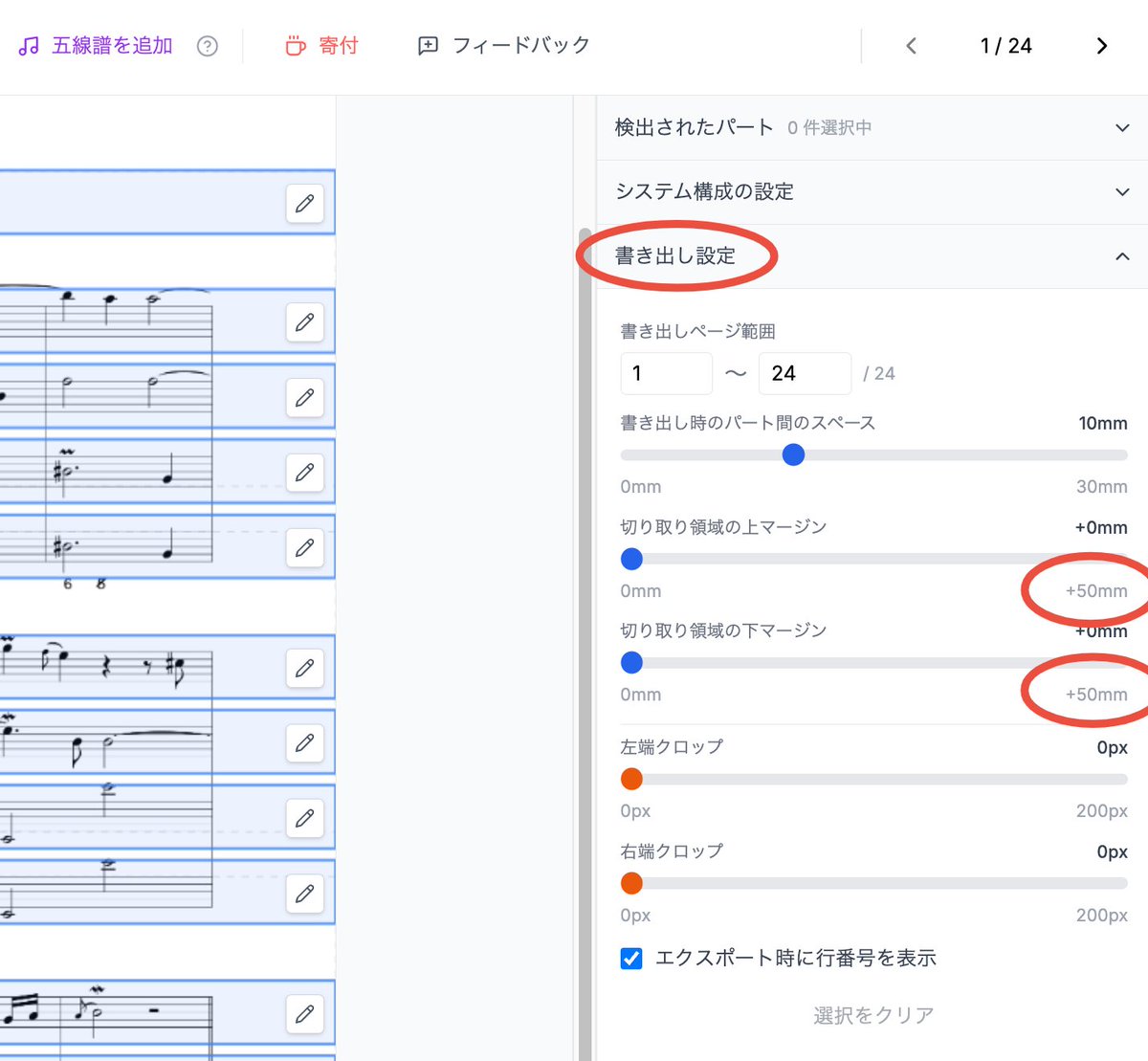Image resolution: width=1148 pixels, height=1061 pixels.
Task: Click the 下マージン slider handle
Action: coord(631,662)
